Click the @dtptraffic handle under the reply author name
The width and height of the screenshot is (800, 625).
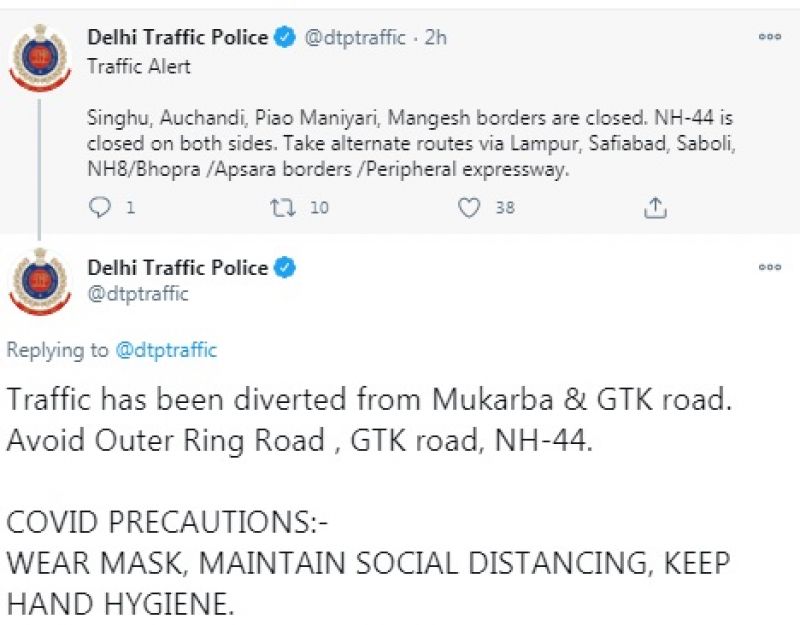[x=138, y=294]
